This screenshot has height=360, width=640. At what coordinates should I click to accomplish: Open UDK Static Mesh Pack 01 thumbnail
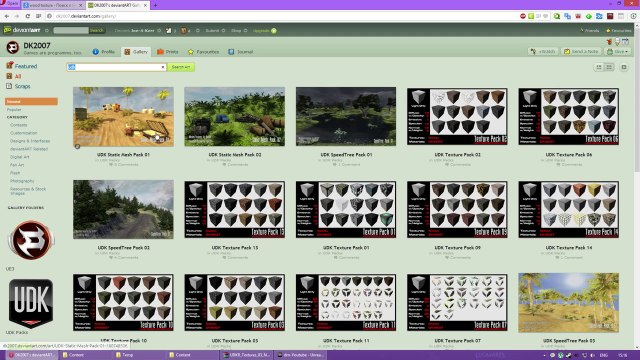(x=123, y=117)
